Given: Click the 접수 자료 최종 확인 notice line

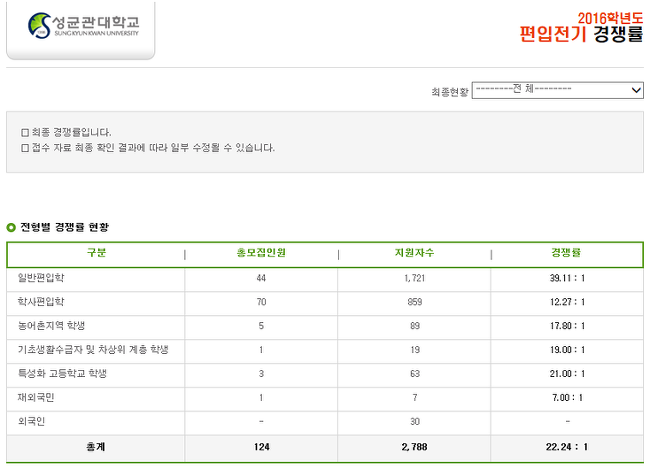Looking at the screenshot, I should 148,148.
